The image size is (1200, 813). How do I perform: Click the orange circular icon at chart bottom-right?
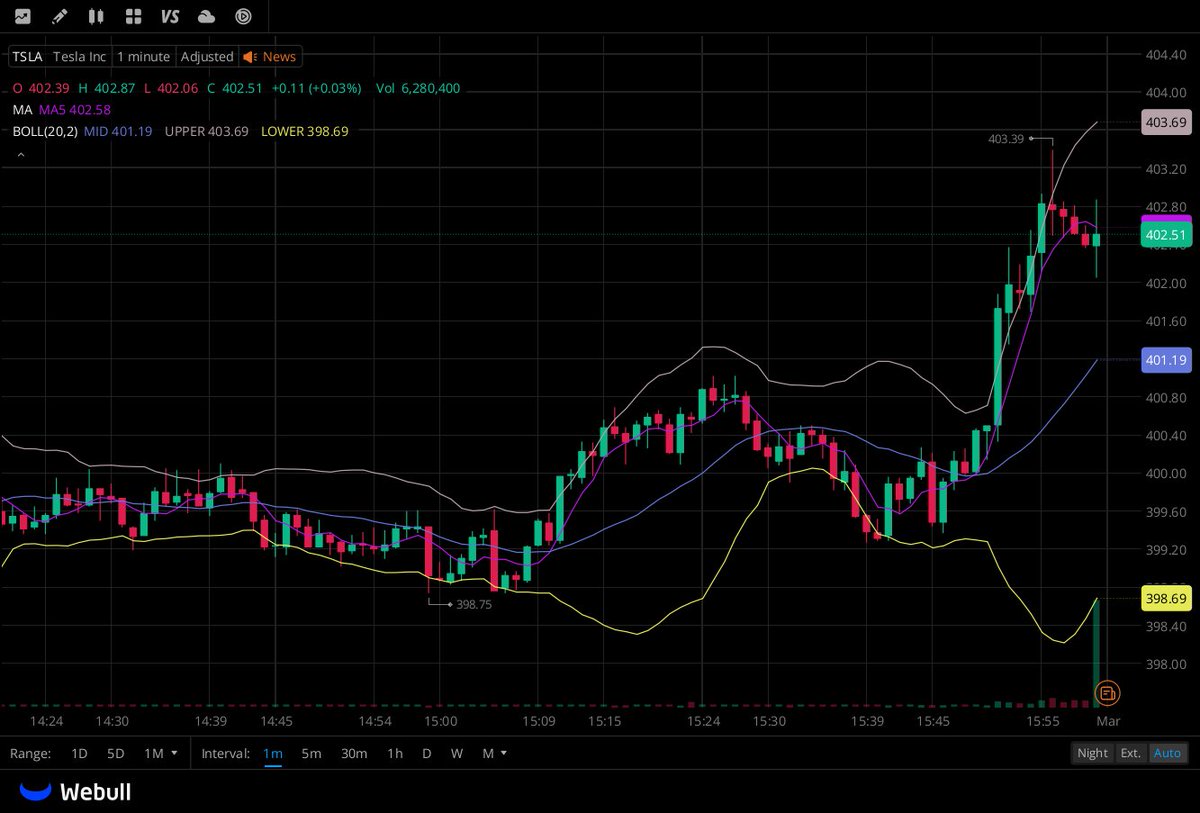1107,692
